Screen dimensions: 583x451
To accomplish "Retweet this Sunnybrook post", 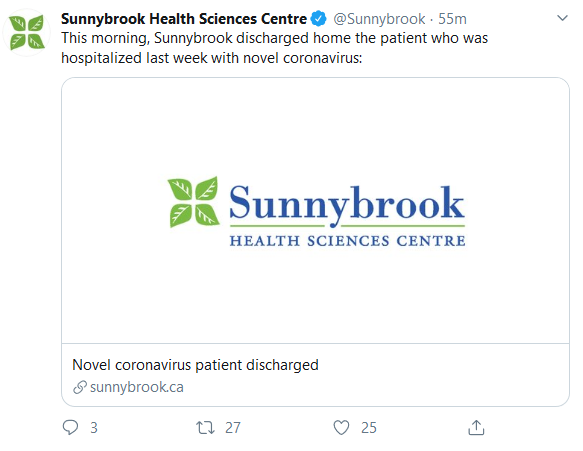I will point(205,428).
